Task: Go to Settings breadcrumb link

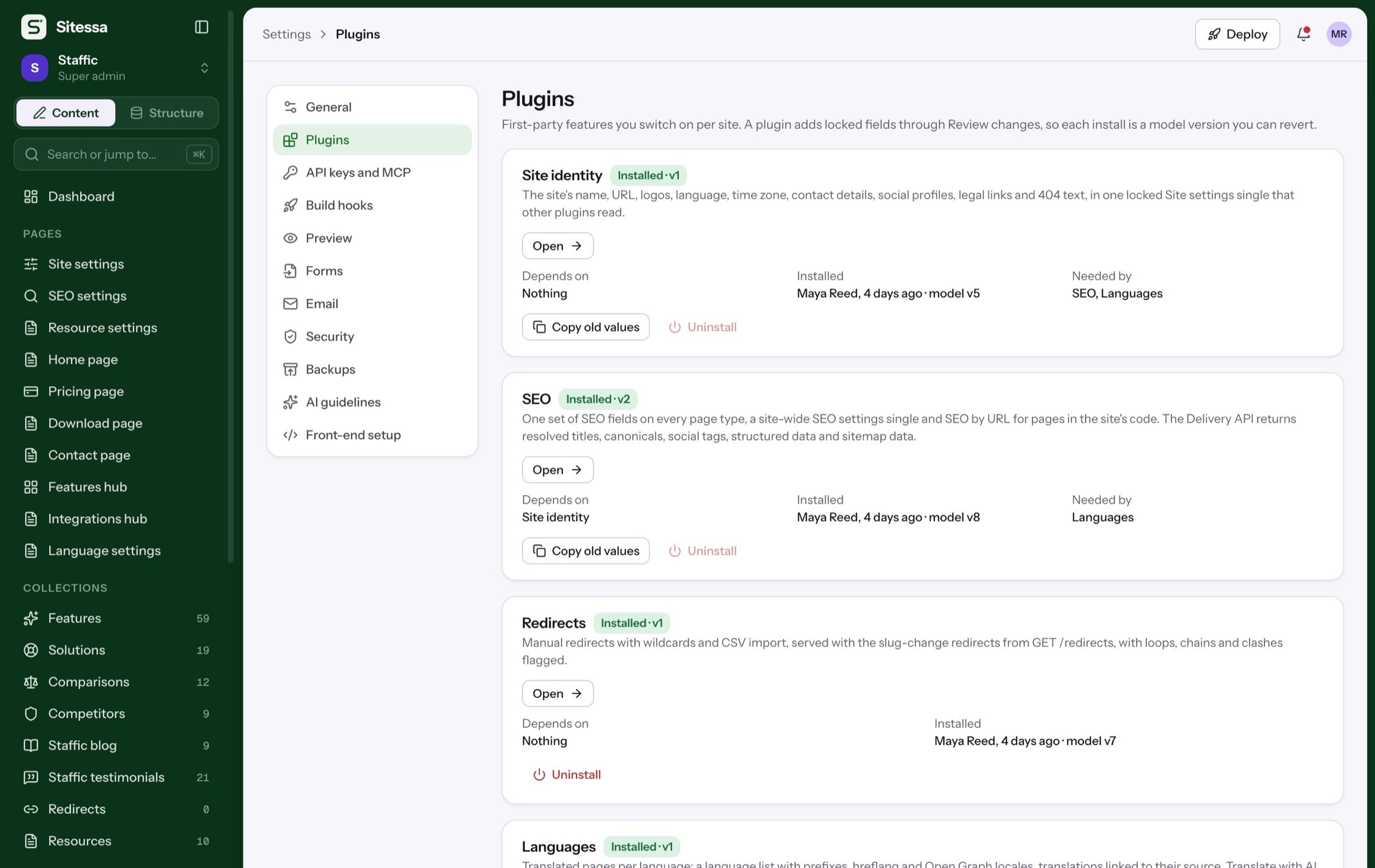Action: tap(286, 34)
